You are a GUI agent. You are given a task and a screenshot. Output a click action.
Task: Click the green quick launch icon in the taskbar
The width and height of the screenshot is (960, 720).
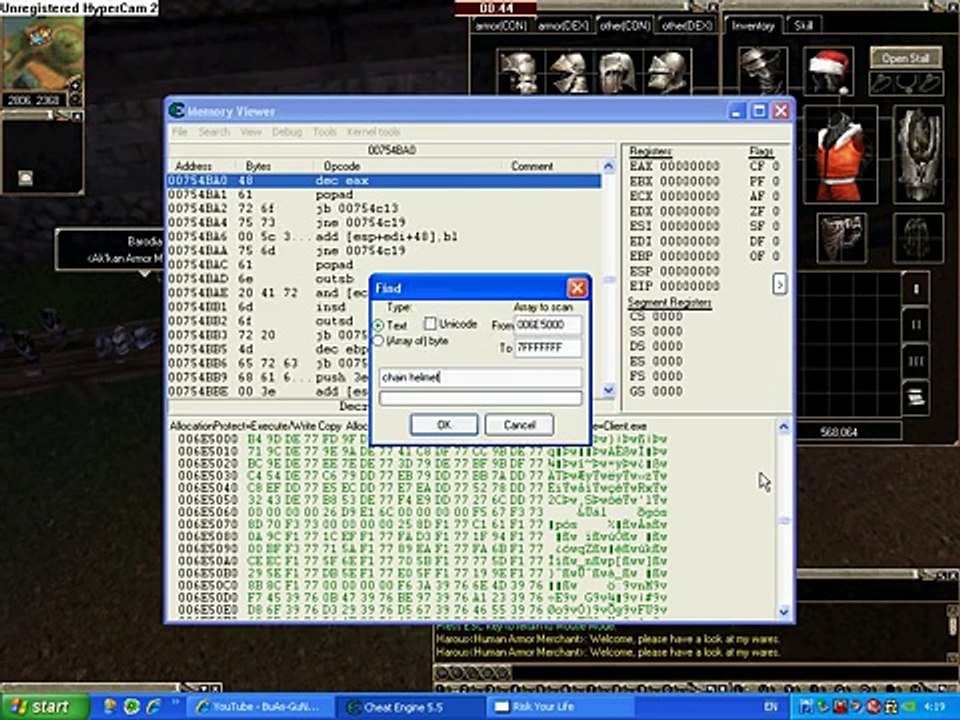pos(132,707)
